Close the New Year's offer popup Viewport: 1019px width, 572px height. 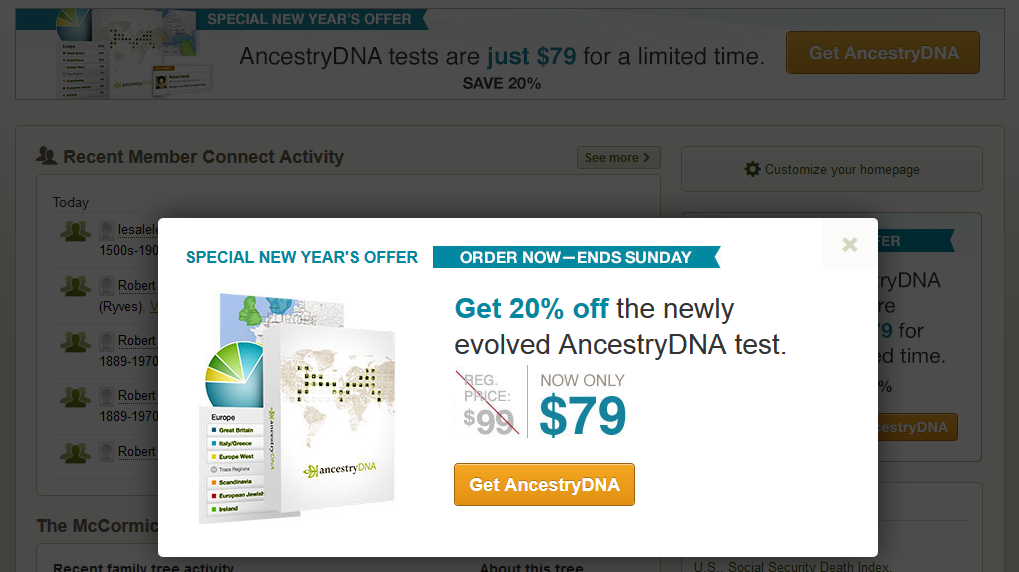pos(849,244)
